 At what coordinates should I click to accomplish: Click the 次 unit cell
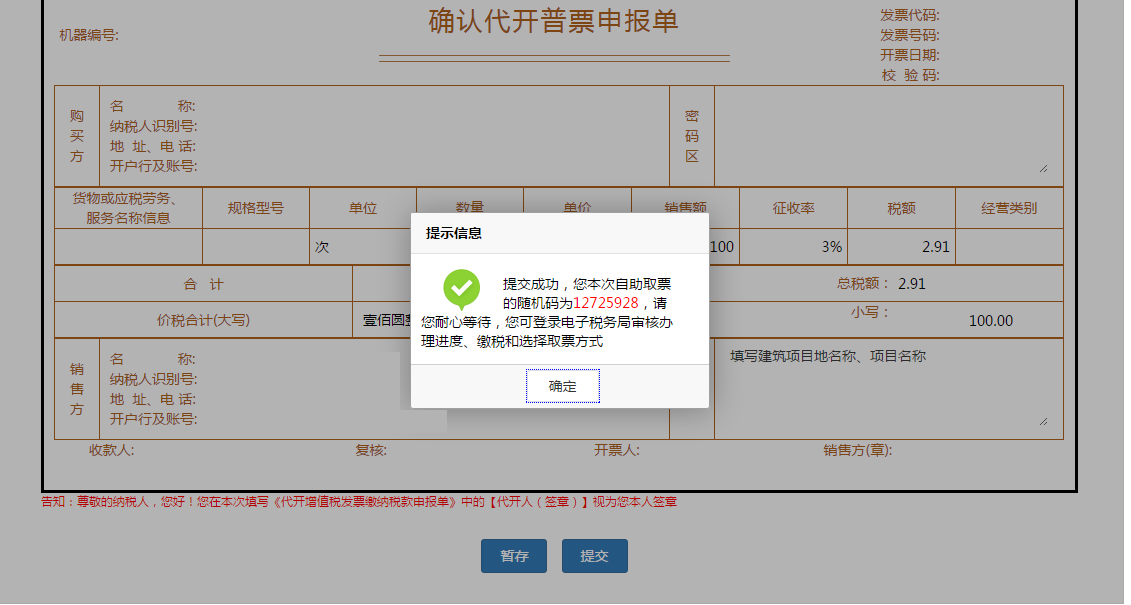363,247
